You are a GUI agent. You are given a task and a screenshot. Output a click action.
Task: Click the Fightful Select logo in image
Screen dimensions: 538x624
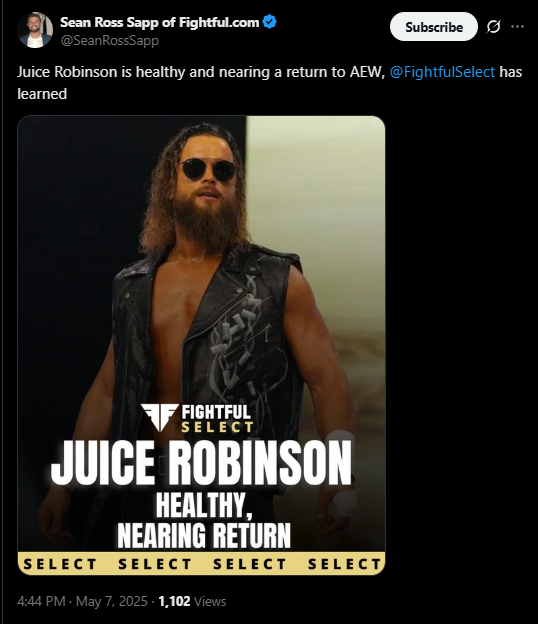(x=197, y=418)
